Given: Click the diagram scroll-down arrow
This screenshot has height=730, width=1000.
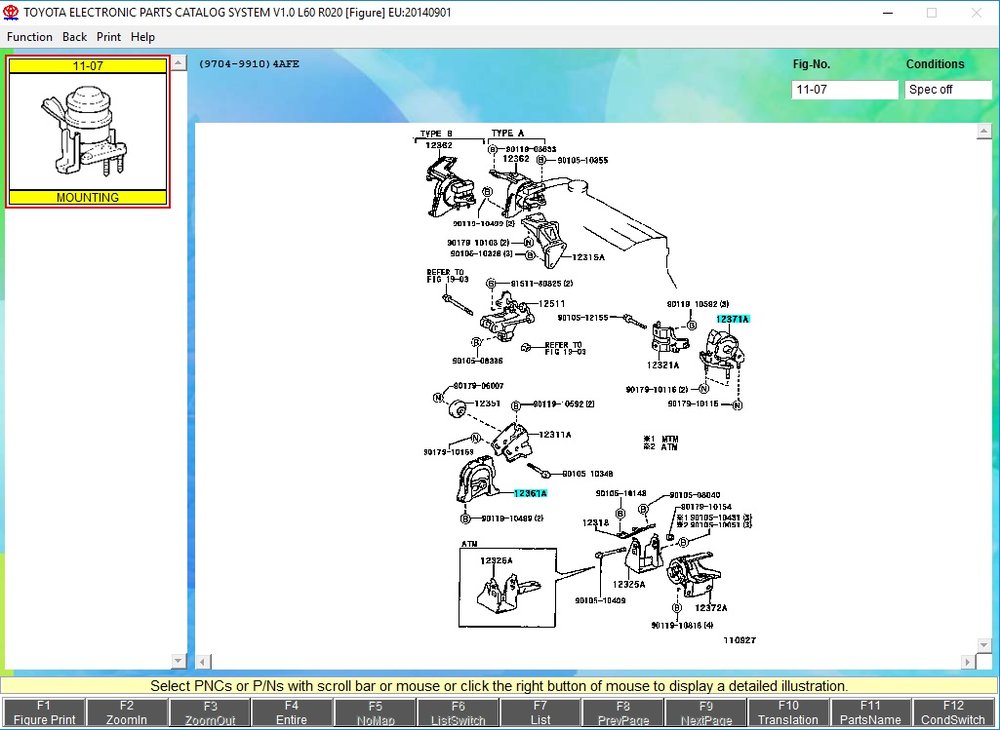Looking at the screenshot, I should 983,645.
